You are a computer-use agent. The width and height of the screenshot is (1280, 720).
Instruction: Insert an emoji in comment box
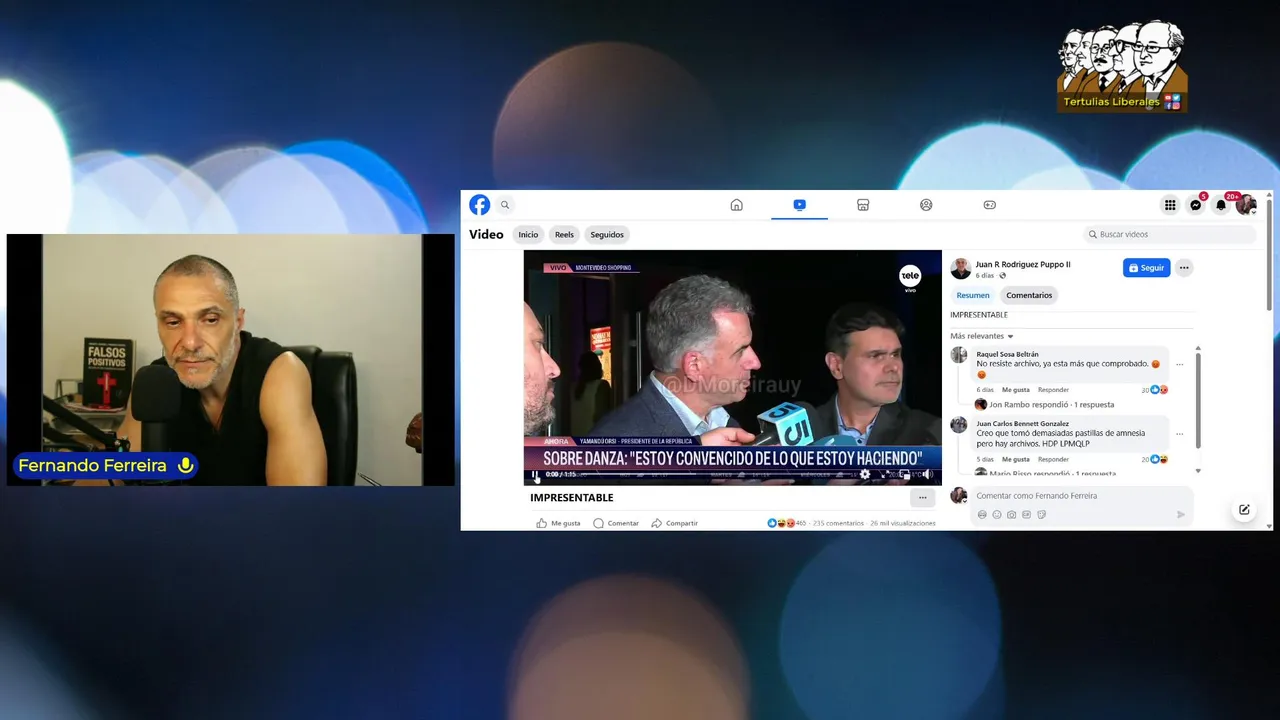point(997,515)
